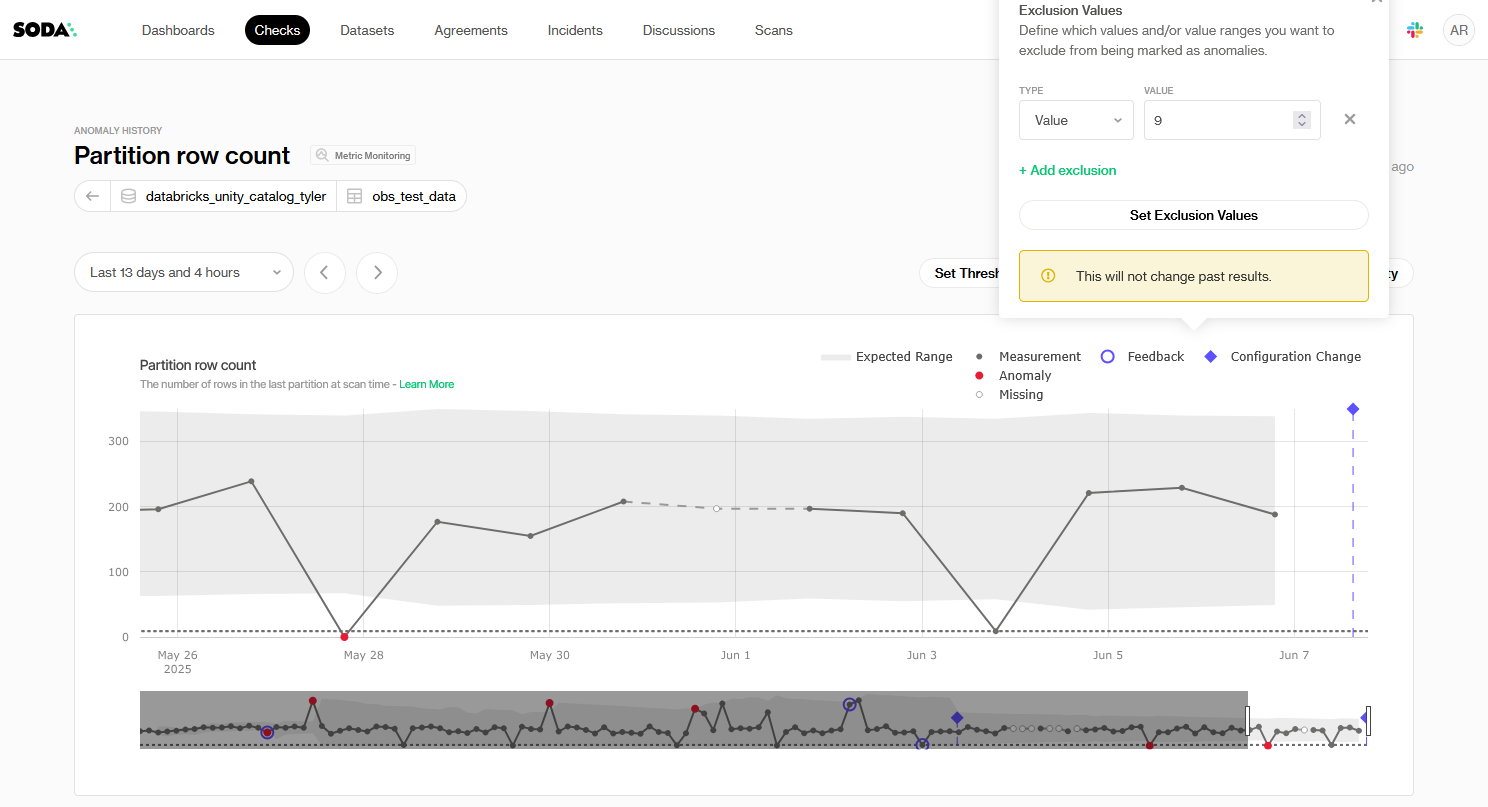
Task: Open the AR user avatar menu
Action: [x=1458, y=30]
